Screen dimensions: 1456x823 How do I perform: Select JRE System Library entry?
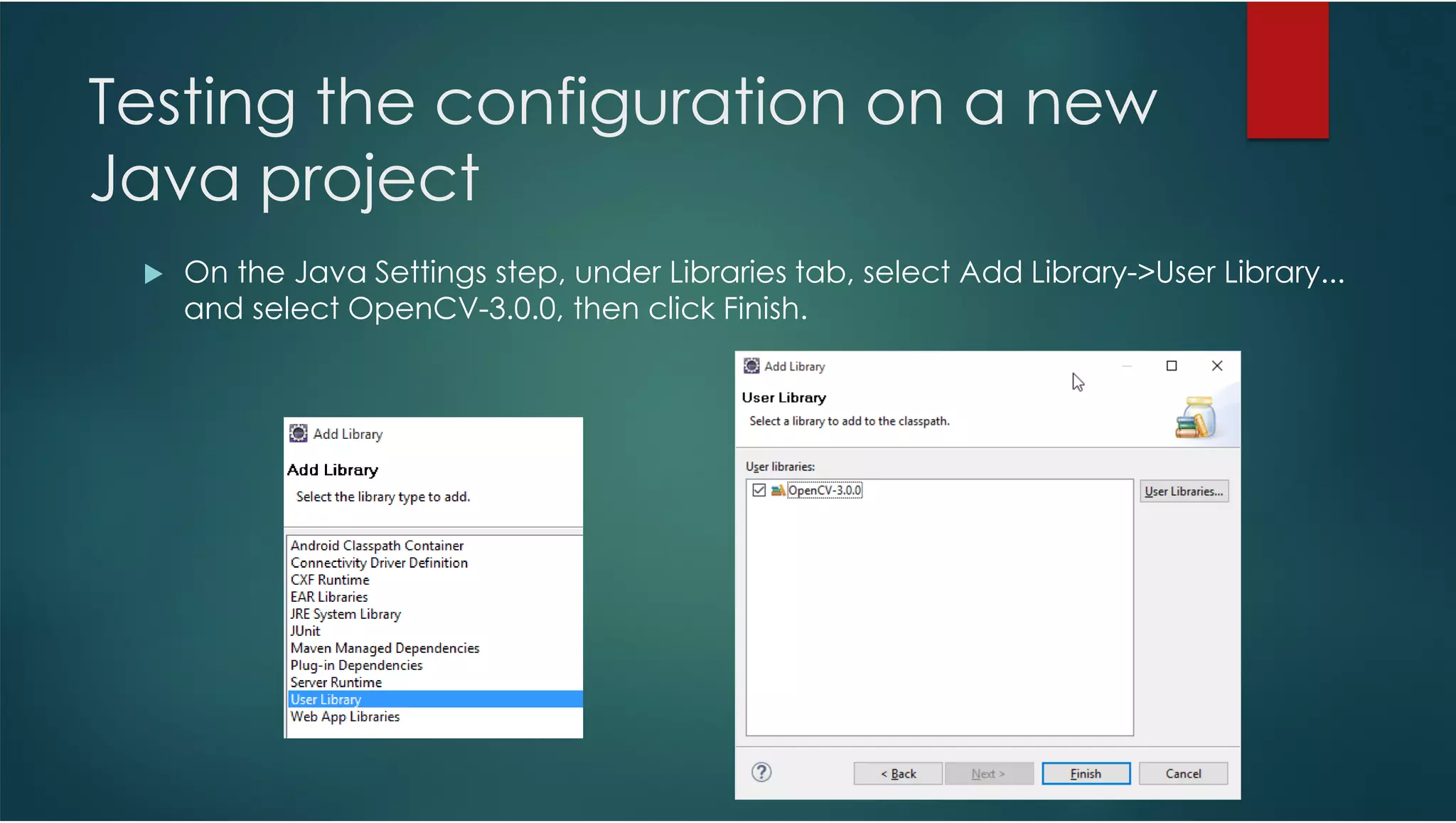[x=346, y=614]
